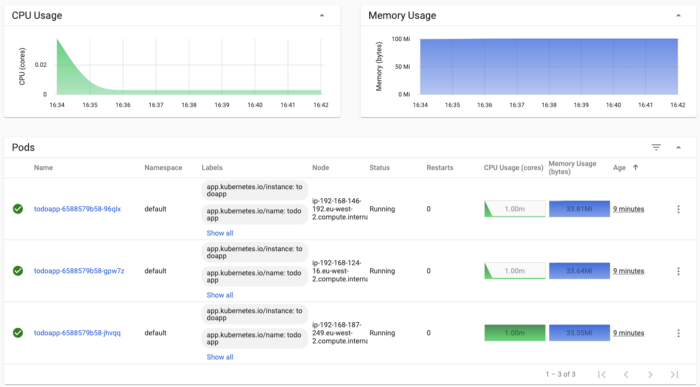The width and height of the screenshot is (700, 387).
Task: Go to the next page of pods
Action: [x=650, y=375]
